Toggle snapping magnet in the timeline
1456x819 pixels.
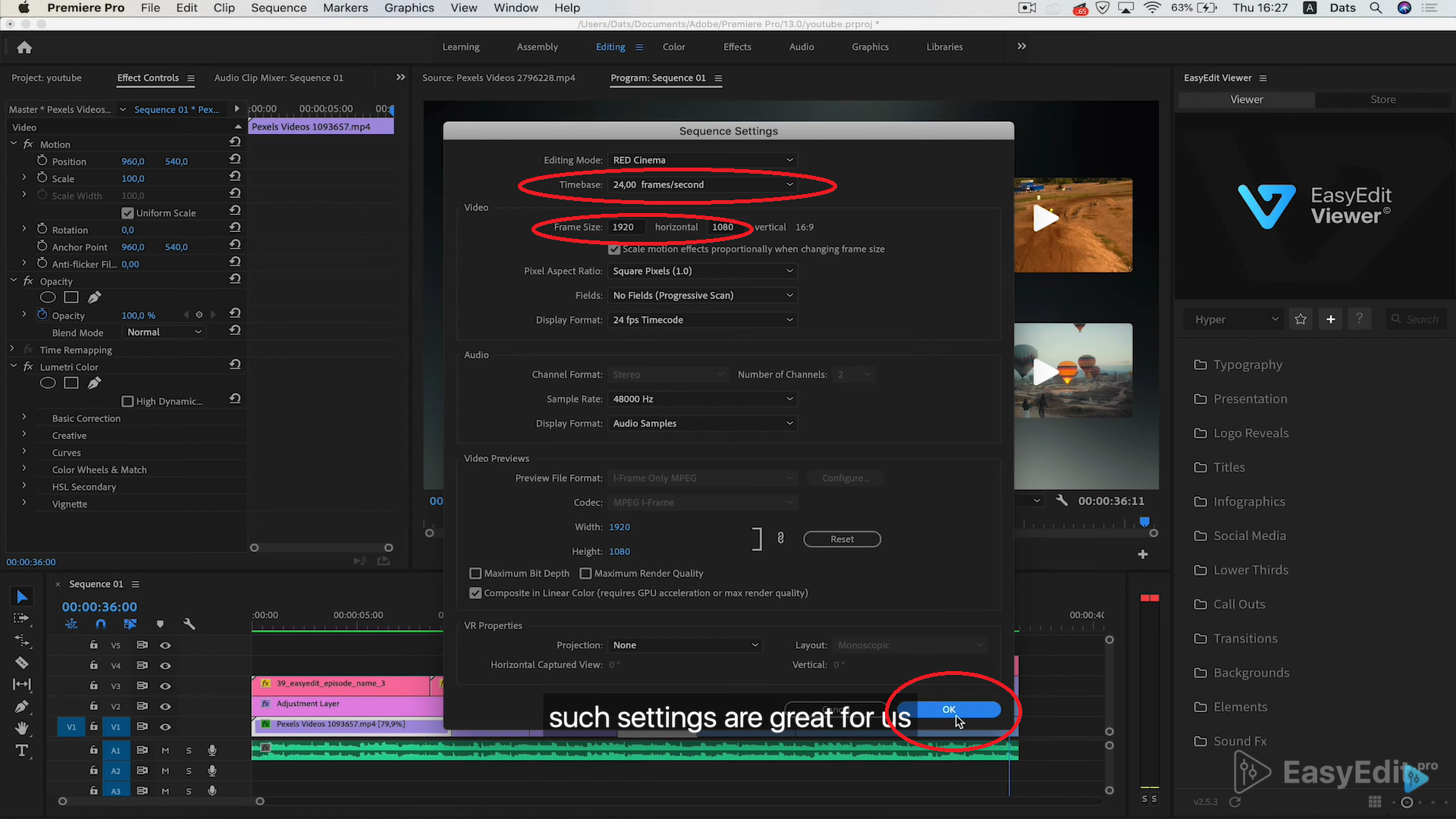point(101,624)
